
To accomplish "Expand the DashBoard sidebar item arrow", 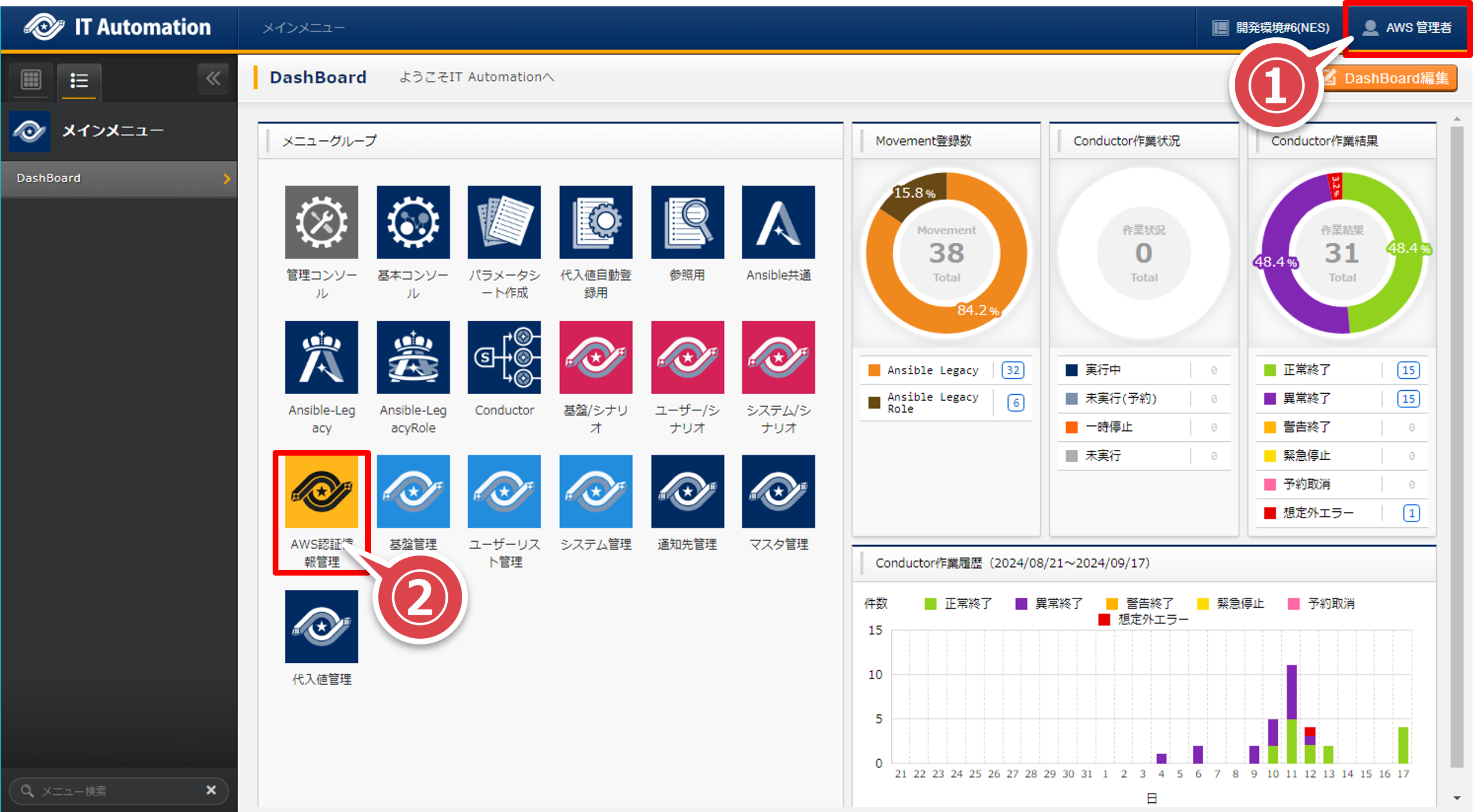I will click(227, 178).
